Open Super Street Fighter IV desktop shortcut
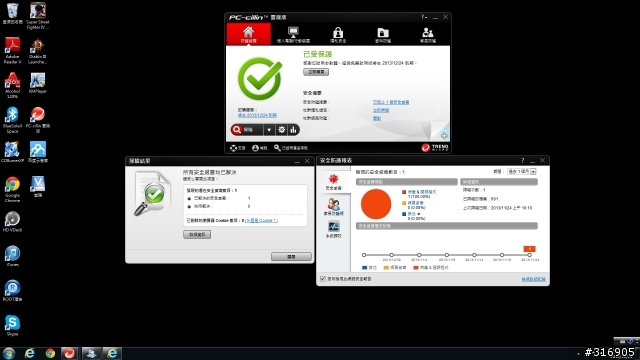Viewport: 640px width, 360px height. pos(38,16)
